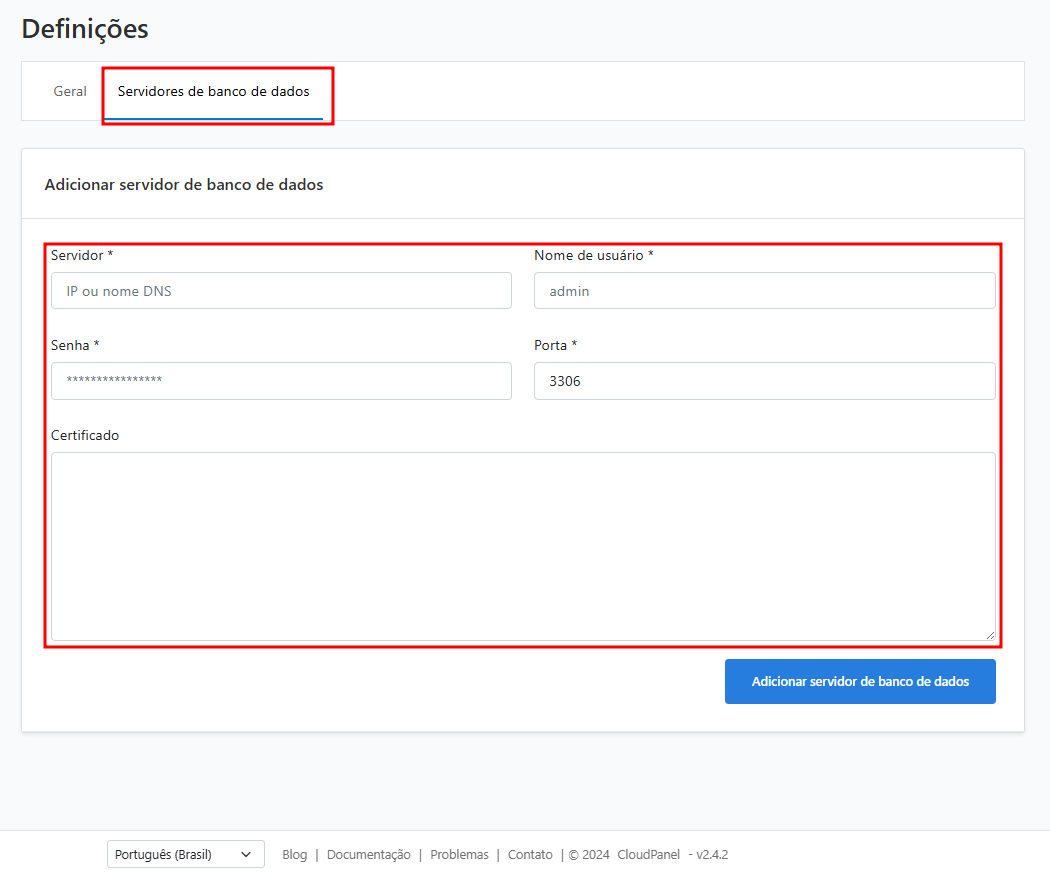The image size is (1050, 872).
Task: Open the Problemas footer link
Action: [x=459, y=854]
